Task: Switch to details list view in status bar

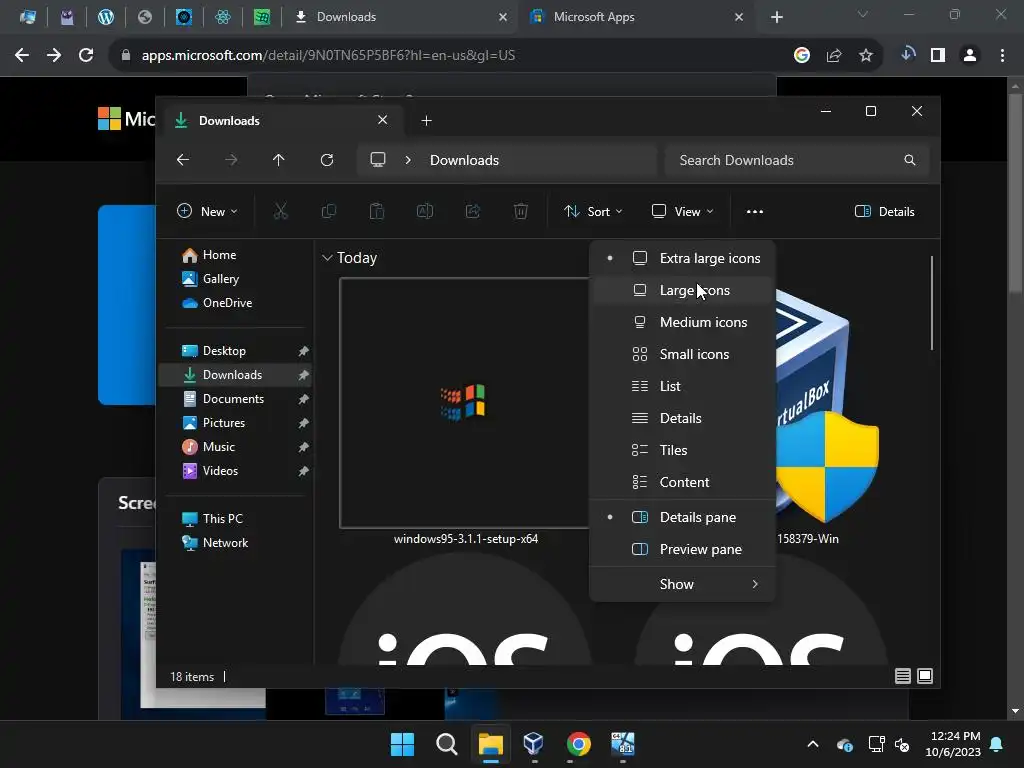Action: tap(903, 676)
